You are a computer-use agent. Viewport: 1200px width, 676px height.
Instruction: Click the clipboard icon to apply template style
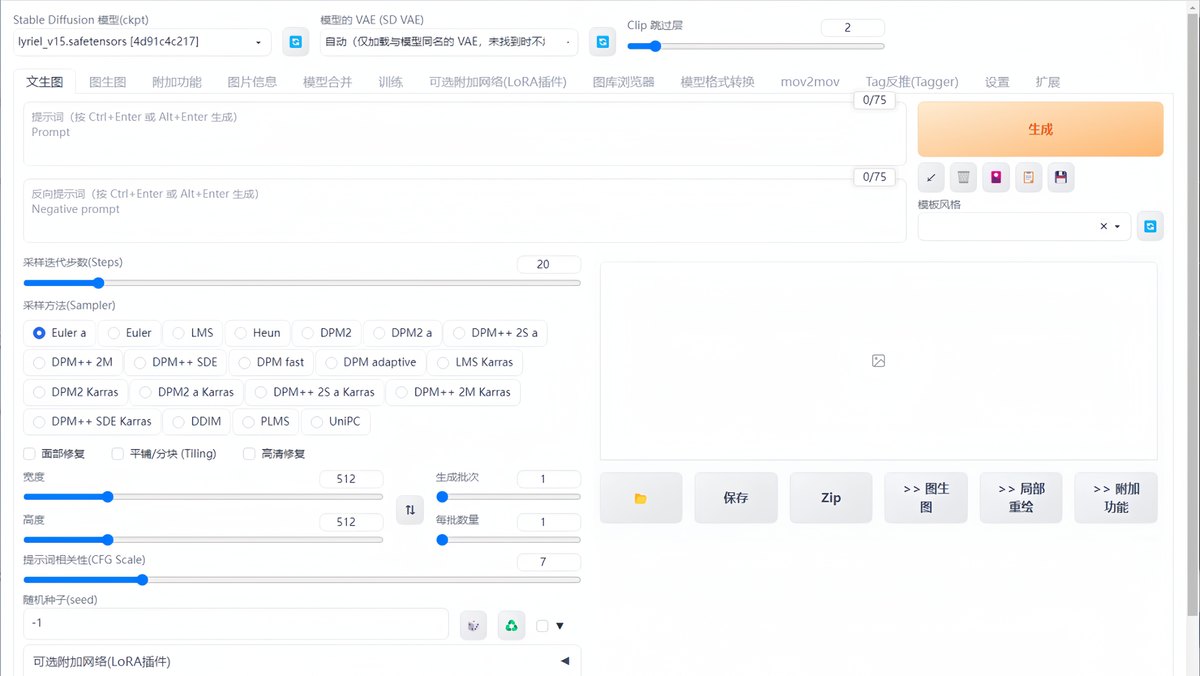pos(1028,178)
